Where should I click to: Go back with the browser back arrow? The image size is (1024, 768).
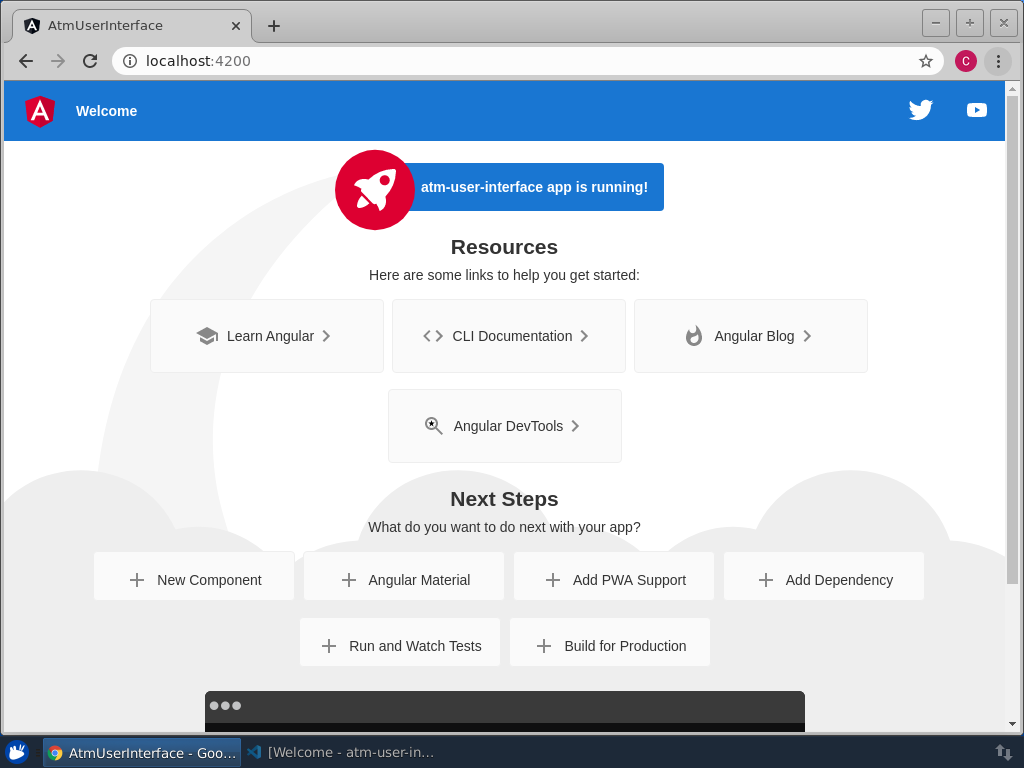click(26, 61)
